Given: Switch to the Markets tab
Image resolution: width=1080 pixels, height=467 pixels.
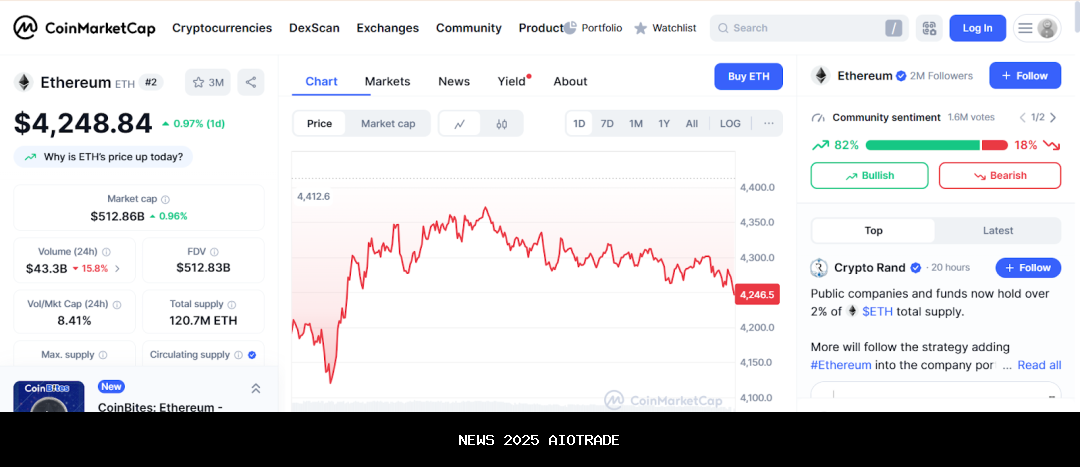Looking at the screenshot, I should tap(387, 81).
